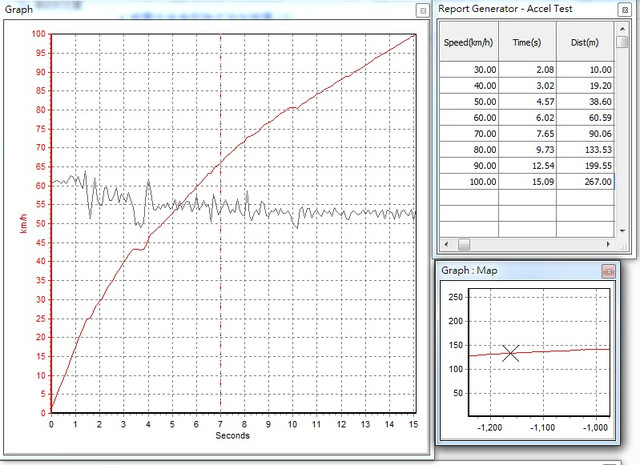640x465 pixels.
Task: Select distance cell 267.00
Action: (585, 181)
